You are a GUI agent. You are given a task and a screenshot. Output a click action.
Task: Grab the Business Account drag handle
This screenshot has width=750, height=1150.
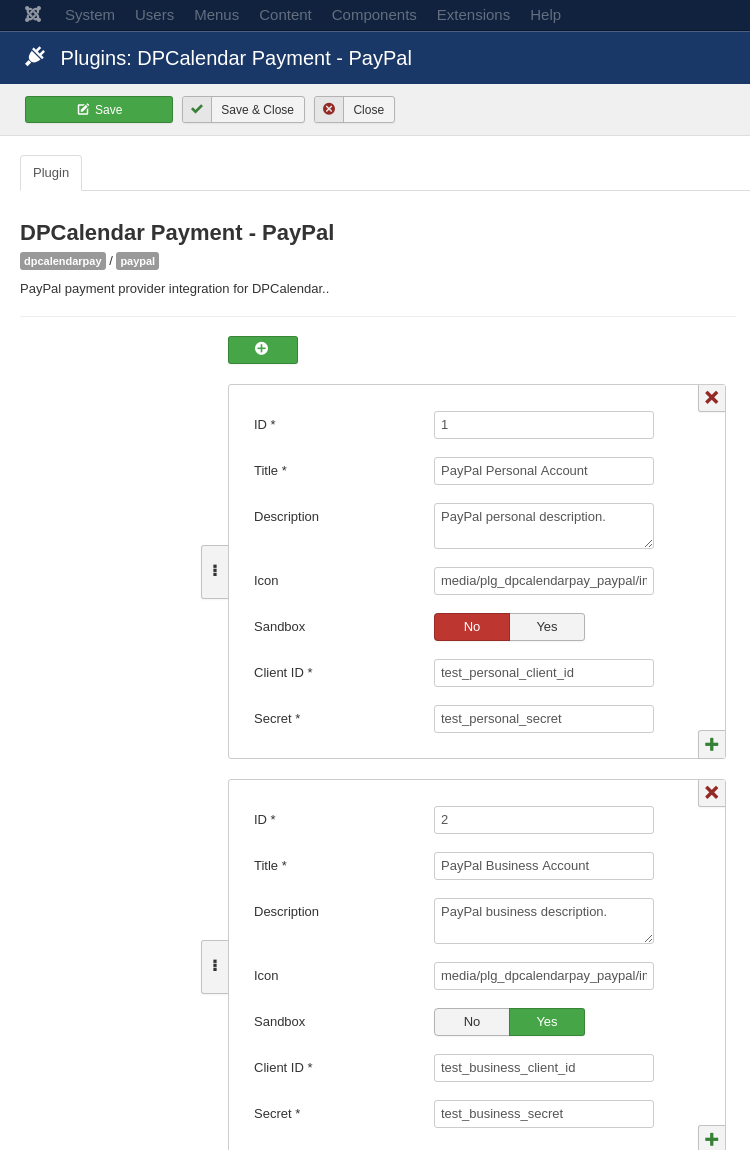(215, 966)
